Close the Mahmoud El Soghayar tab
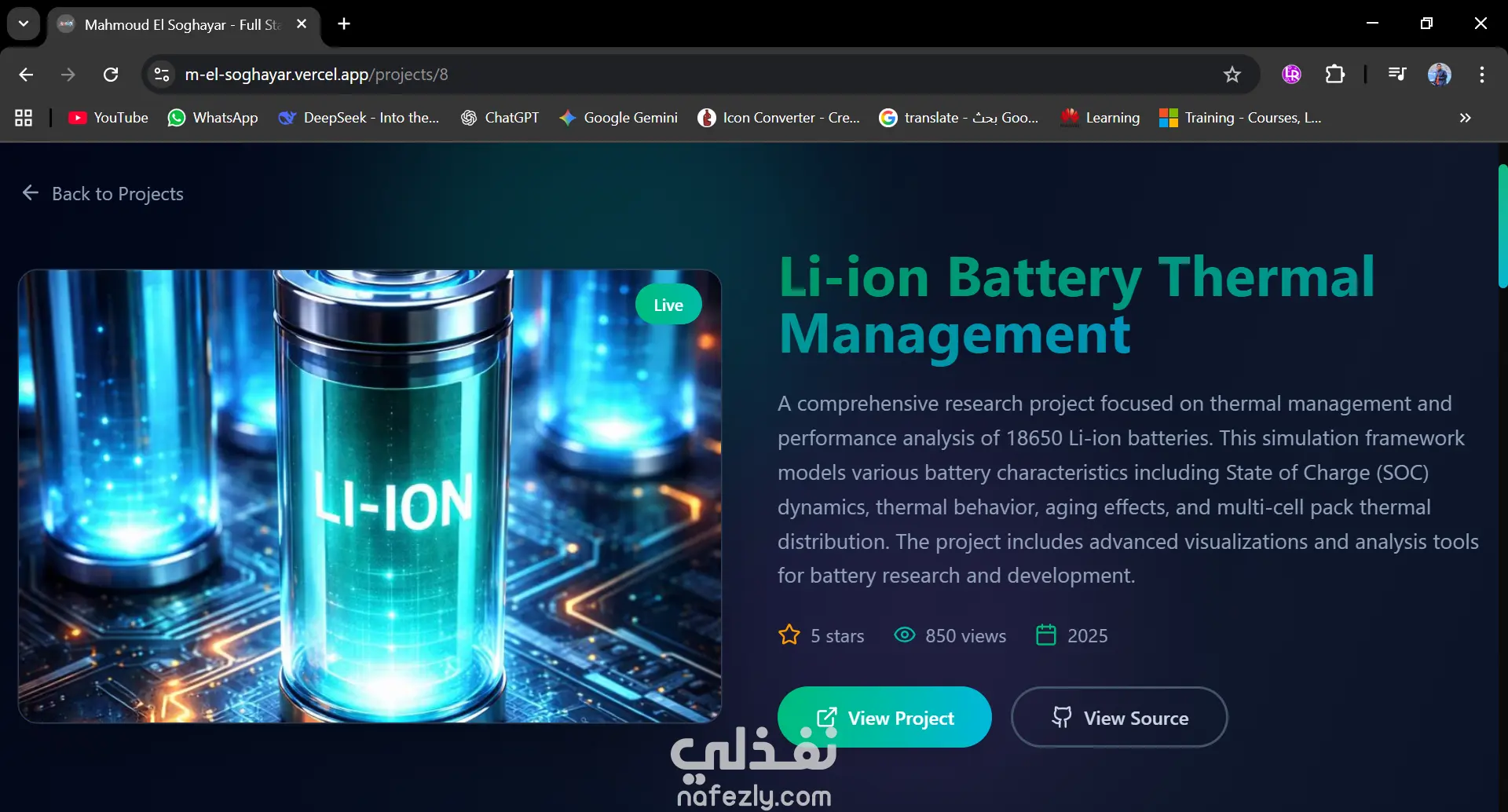The height and width of the screenshot is (812, 1508). 302,24
